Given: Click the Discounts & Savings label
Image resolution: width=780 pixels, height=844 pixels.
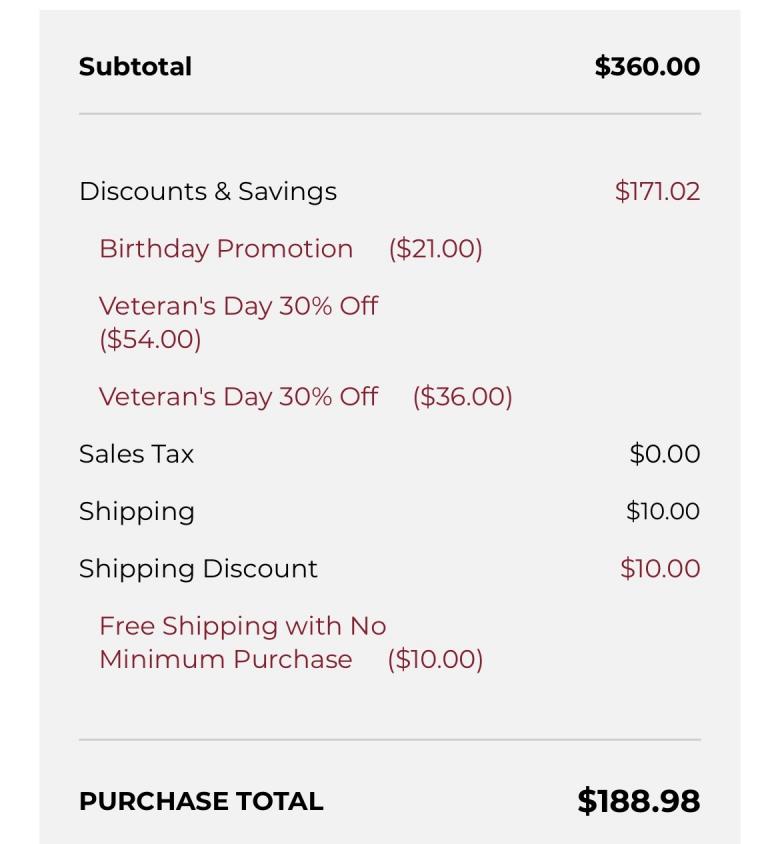Looking at the screenshot, I should pos(208,191).
